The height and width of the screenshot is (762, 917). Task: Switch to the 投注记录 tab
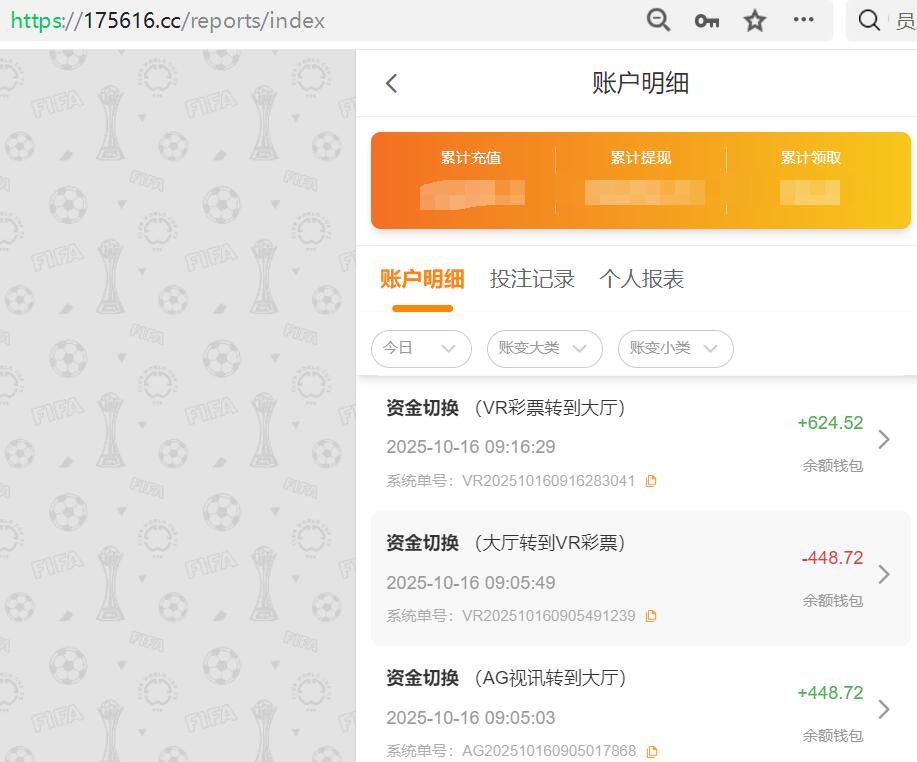coord(532,279)
